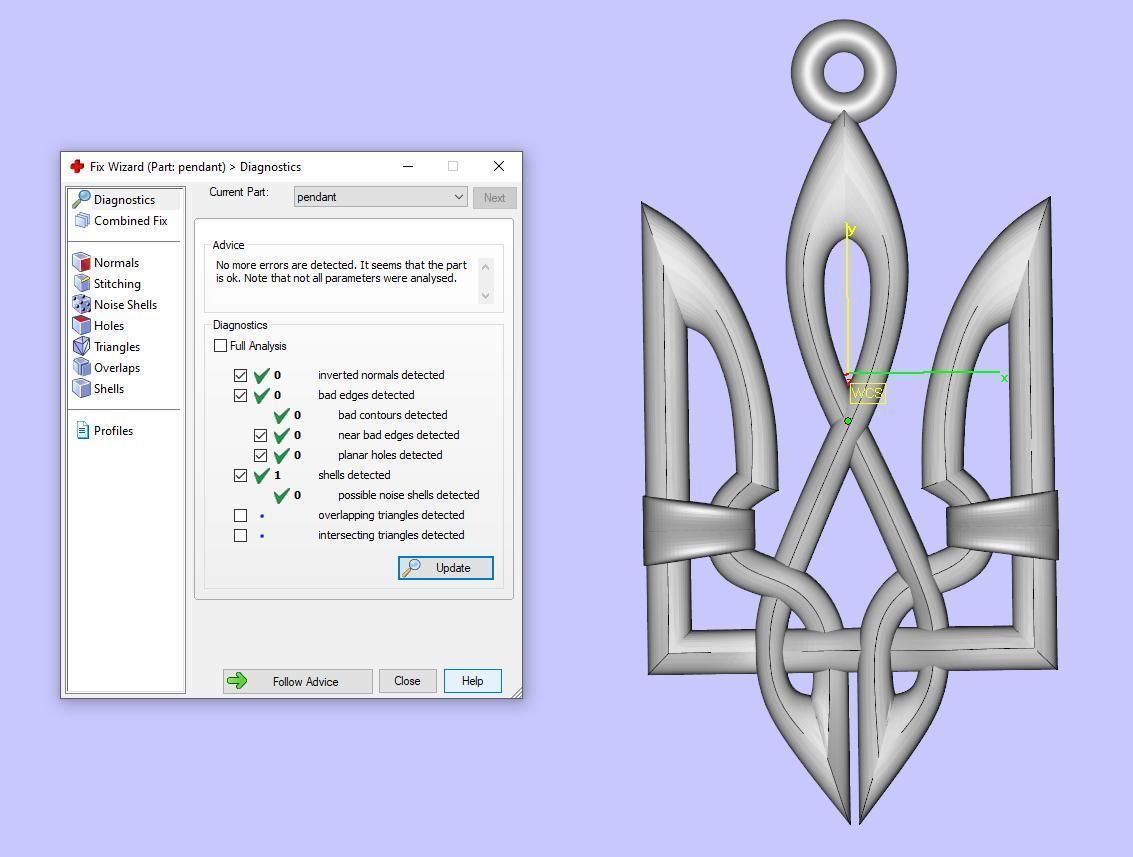Viewport: 1133px width, 857px height.
Task: Enable the Full Analysis checkbox
Action: pos(220,345)
